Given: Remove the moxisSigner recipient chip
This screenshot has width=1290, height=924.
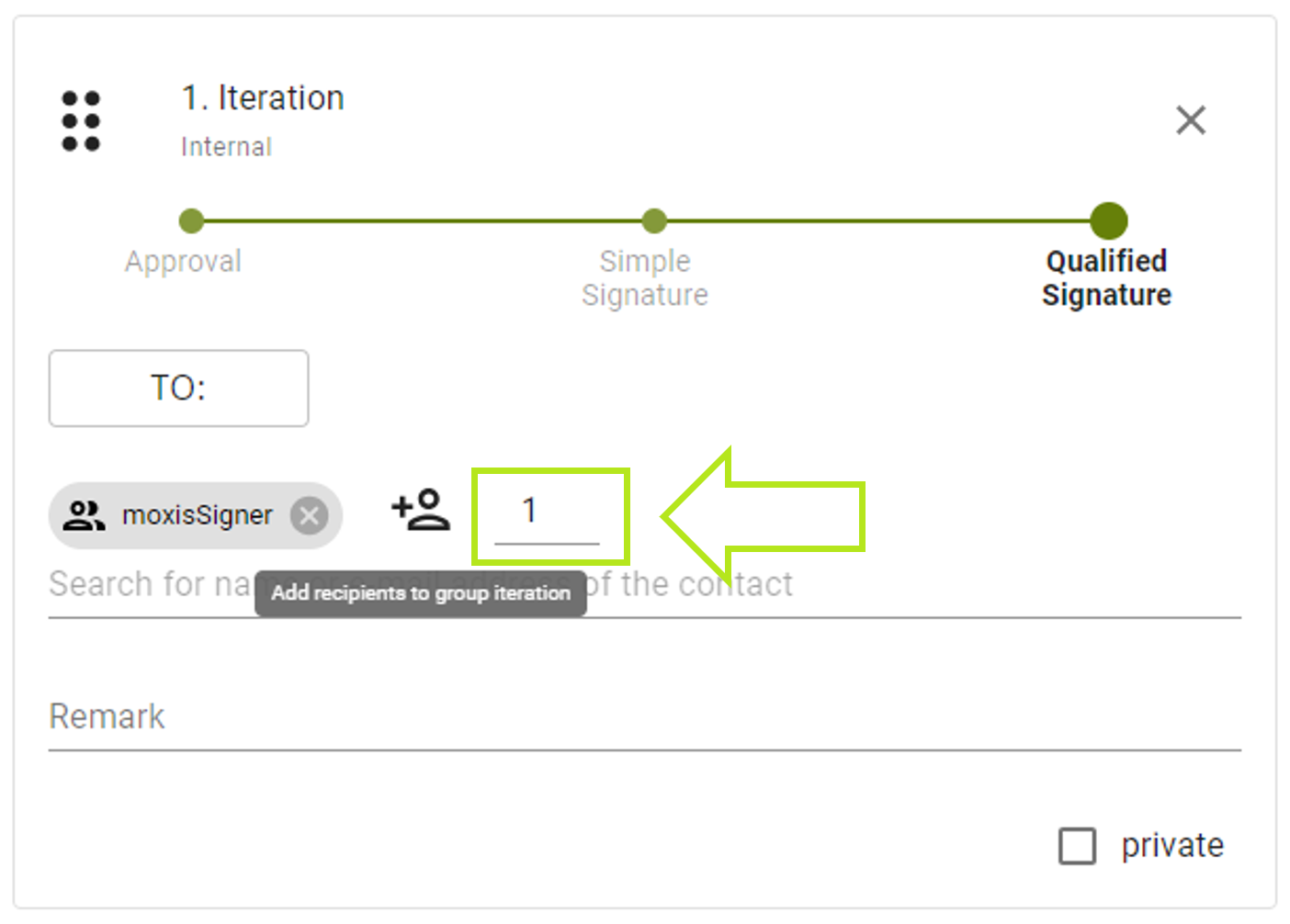Looking at the screenshot, I should [310, 515].
